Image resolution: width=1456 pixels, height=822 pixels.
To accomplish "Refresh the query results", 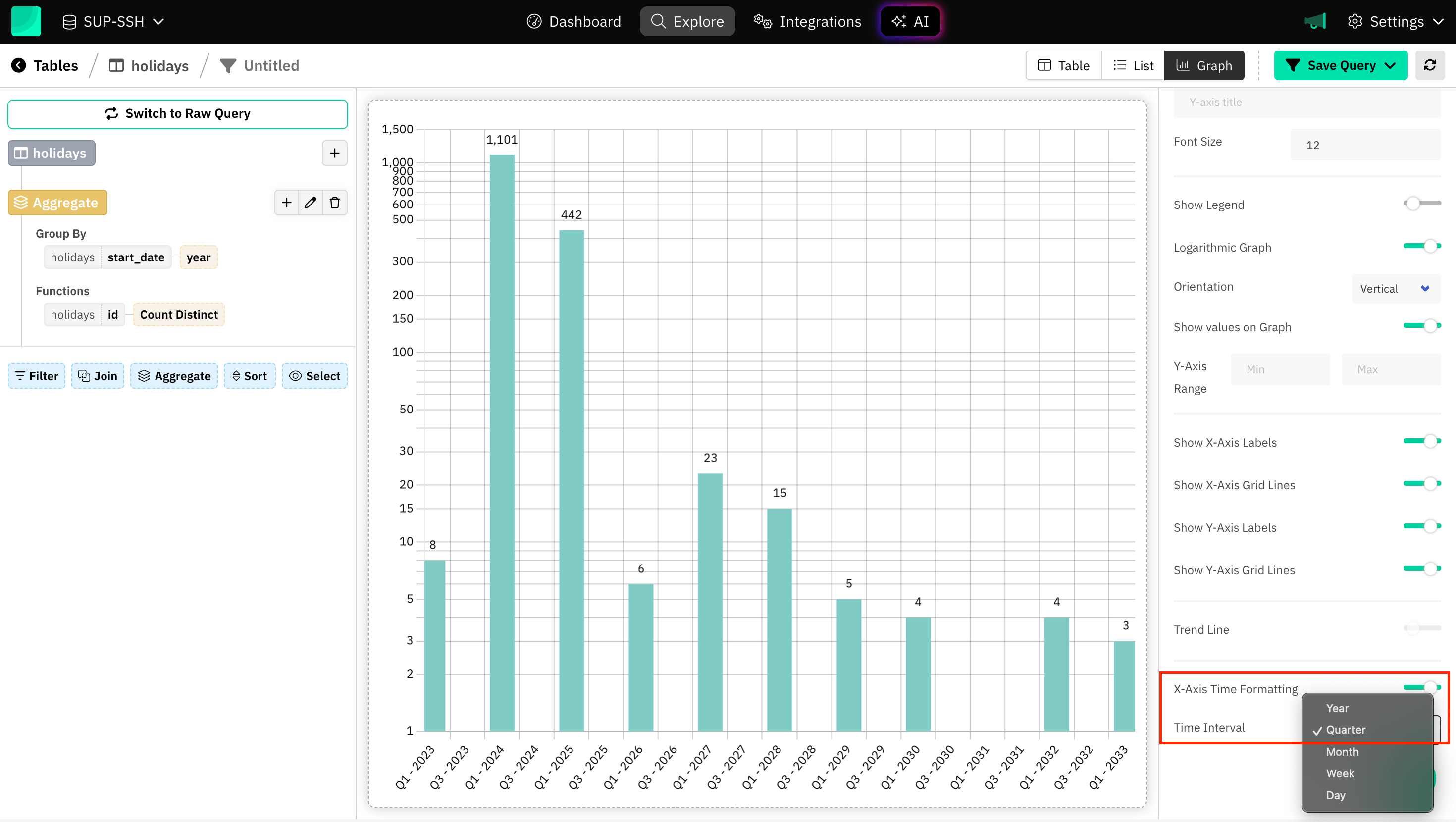I will pyautogui.click(x=1431, y=65).
